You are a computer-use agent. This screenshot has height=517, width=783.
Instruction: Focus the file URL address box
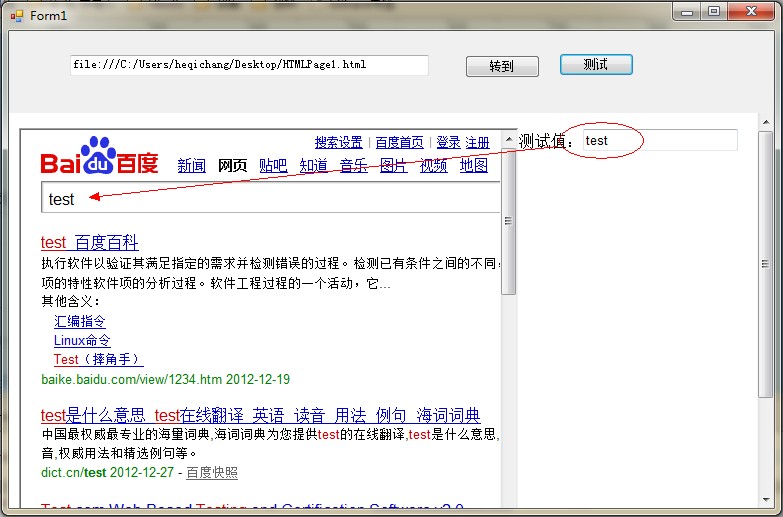pos(249,65)
